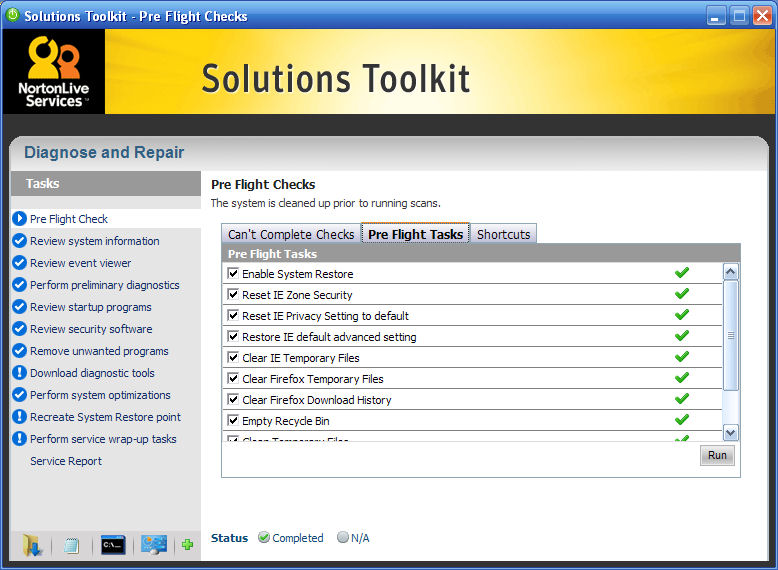Uncheck Reset IE Privacy Setting to default
The width and height of the screenshot is (778, 570).
pos(233,315)
